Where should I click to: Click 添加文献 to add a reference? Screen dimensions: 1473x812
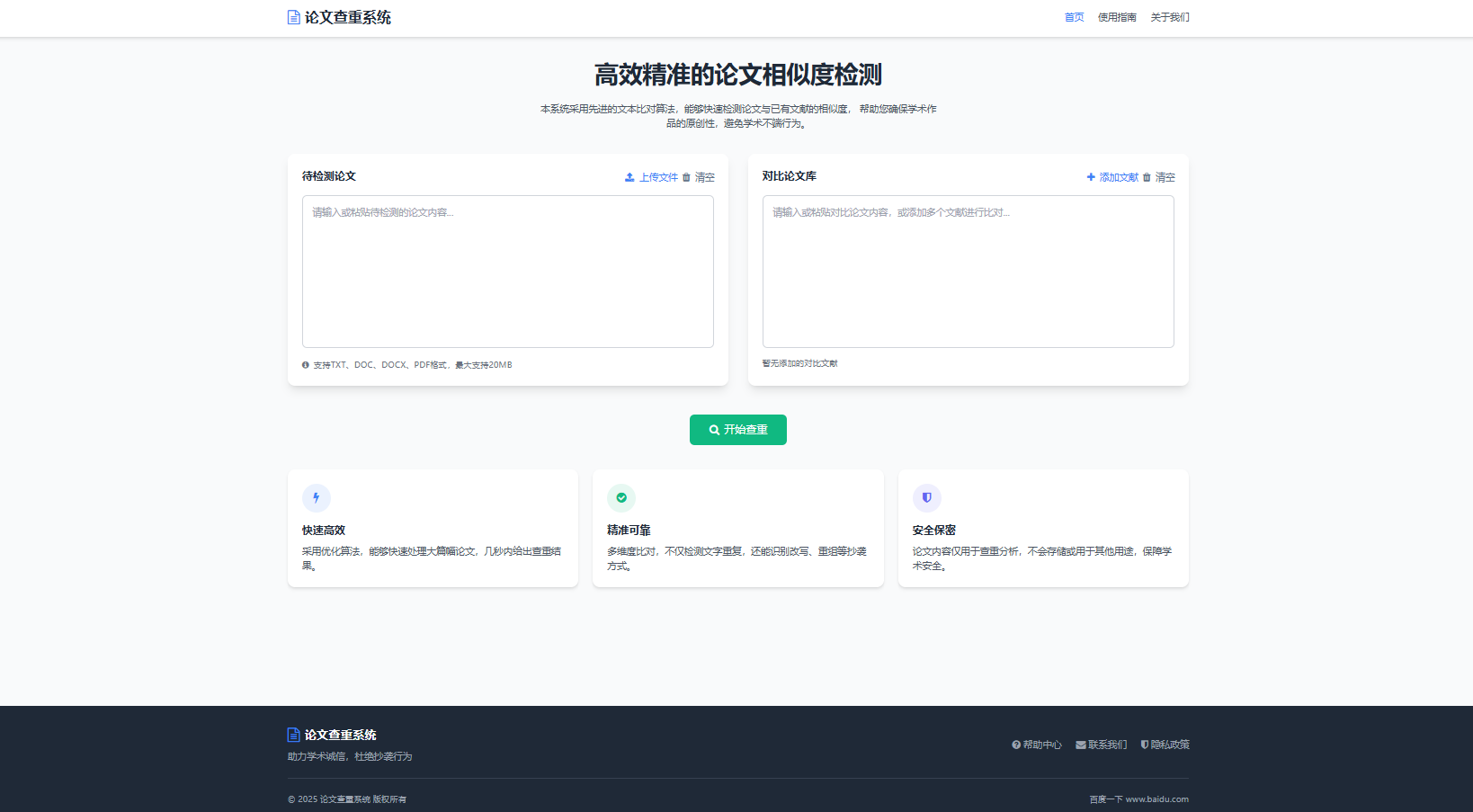pos(1119,177)
